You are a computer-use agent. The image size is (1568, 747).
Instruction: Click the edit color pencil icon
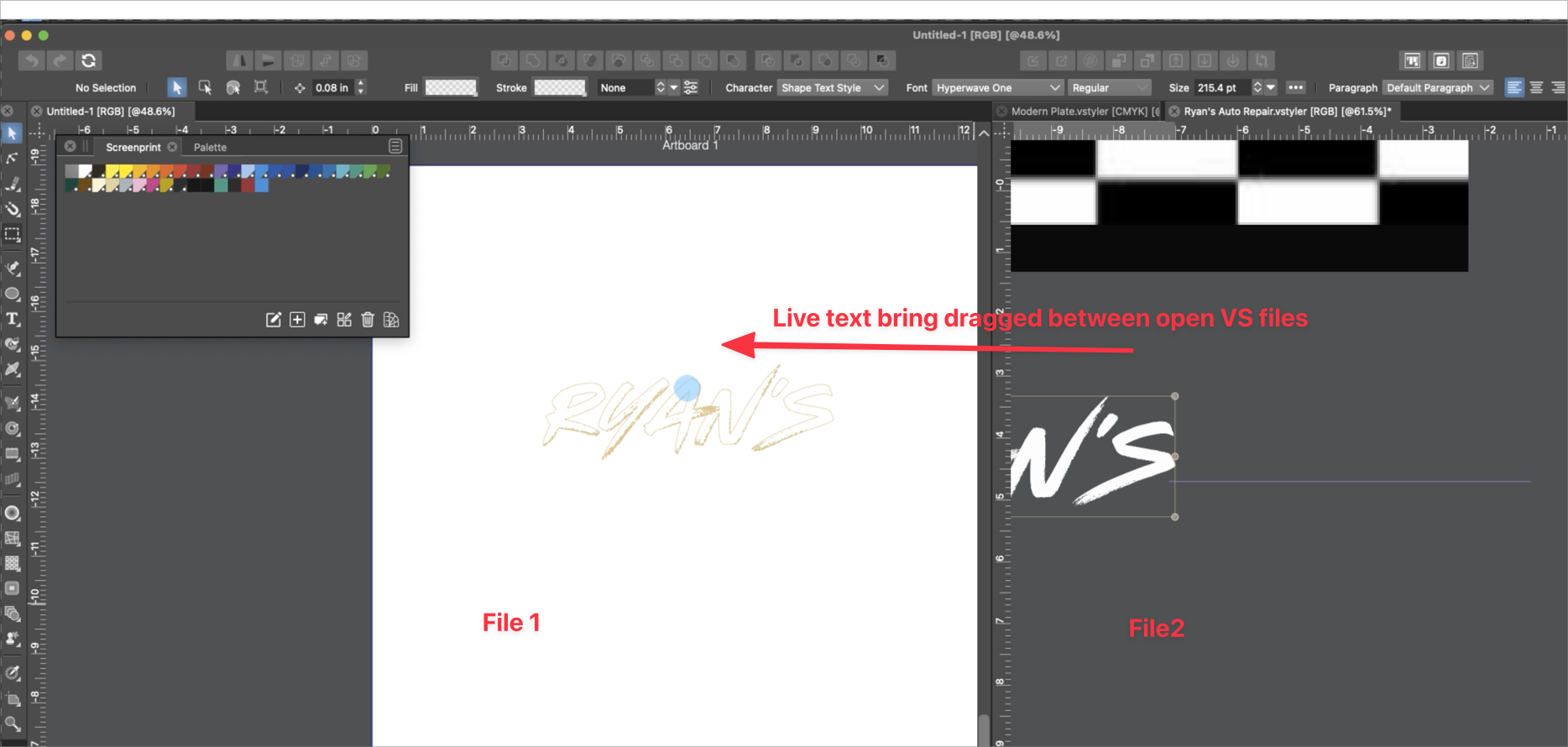(x=274, y=320)
